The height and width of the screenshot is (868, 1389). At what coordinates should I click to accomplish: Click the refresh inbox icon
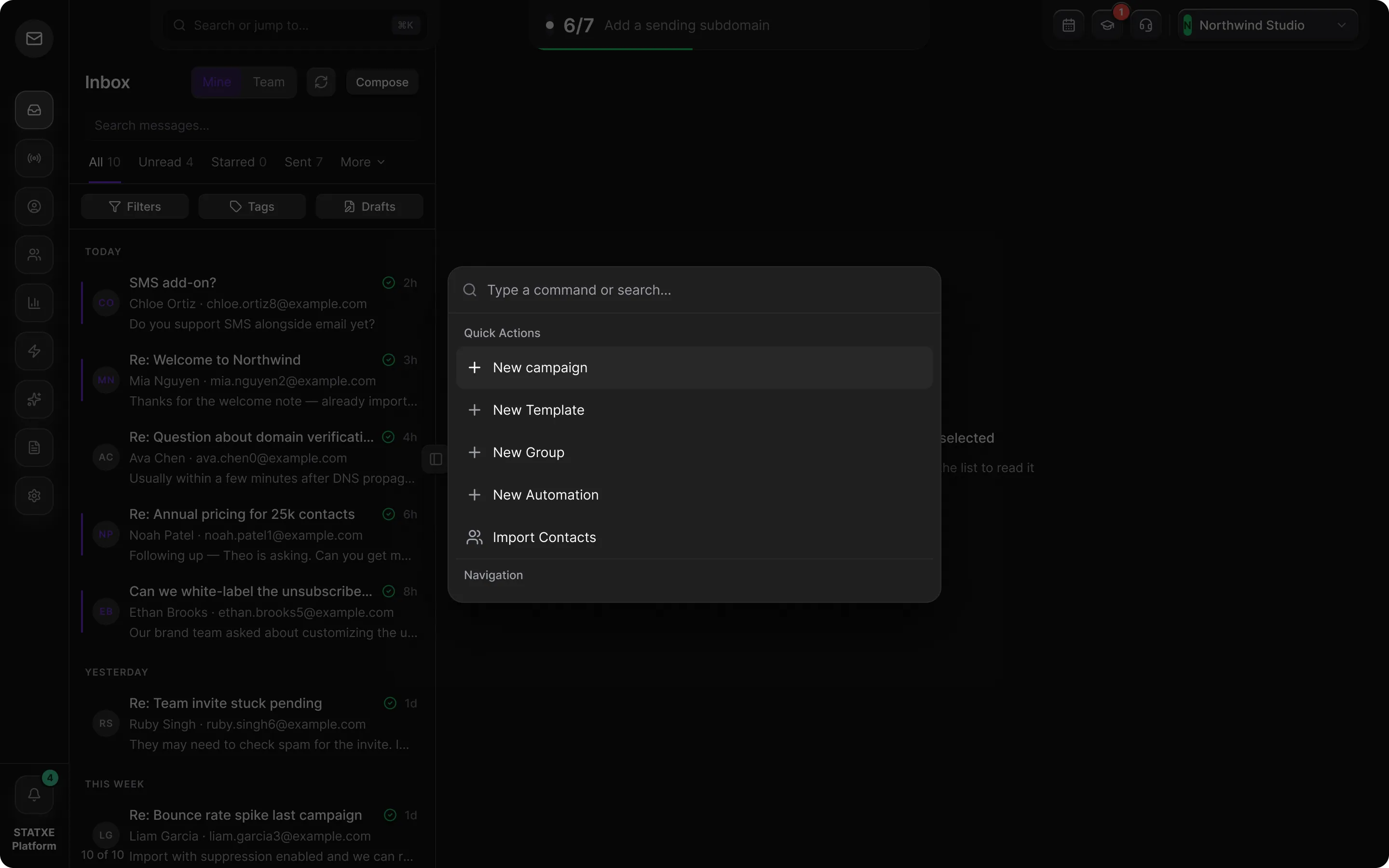[321, 82]
